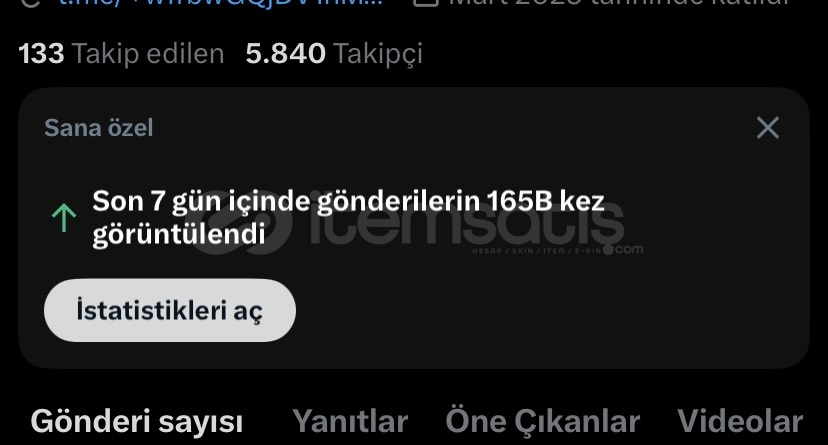Click the circular itemsatış logo emblem
Viewport: 828px width, 445px height.
(x=240, y=223)
